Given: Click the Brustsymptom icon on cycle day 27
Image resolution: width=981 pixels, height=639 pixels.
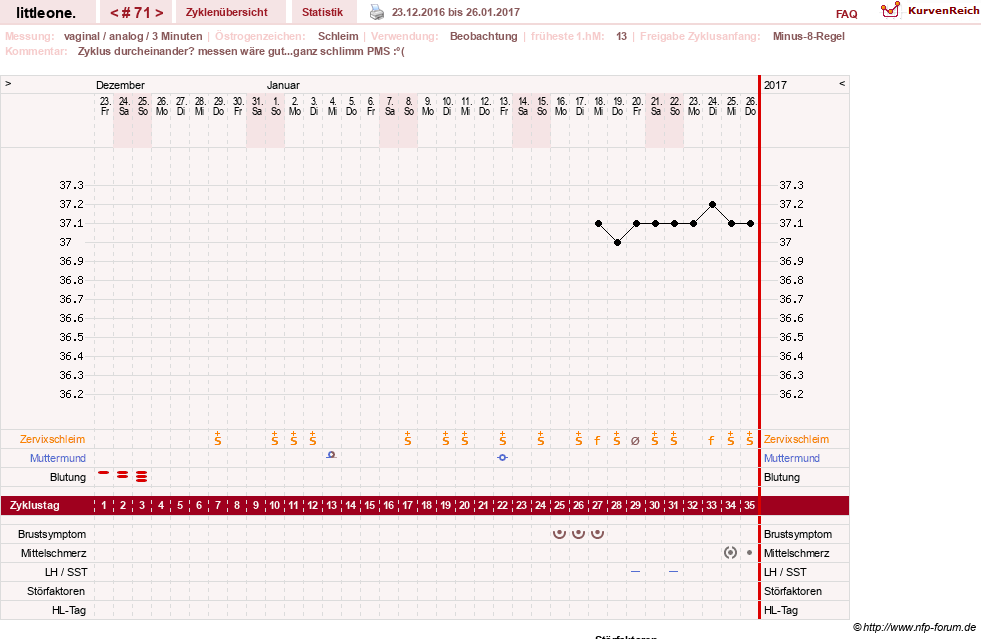Looking at the screenshot, I should coord(597,533).
